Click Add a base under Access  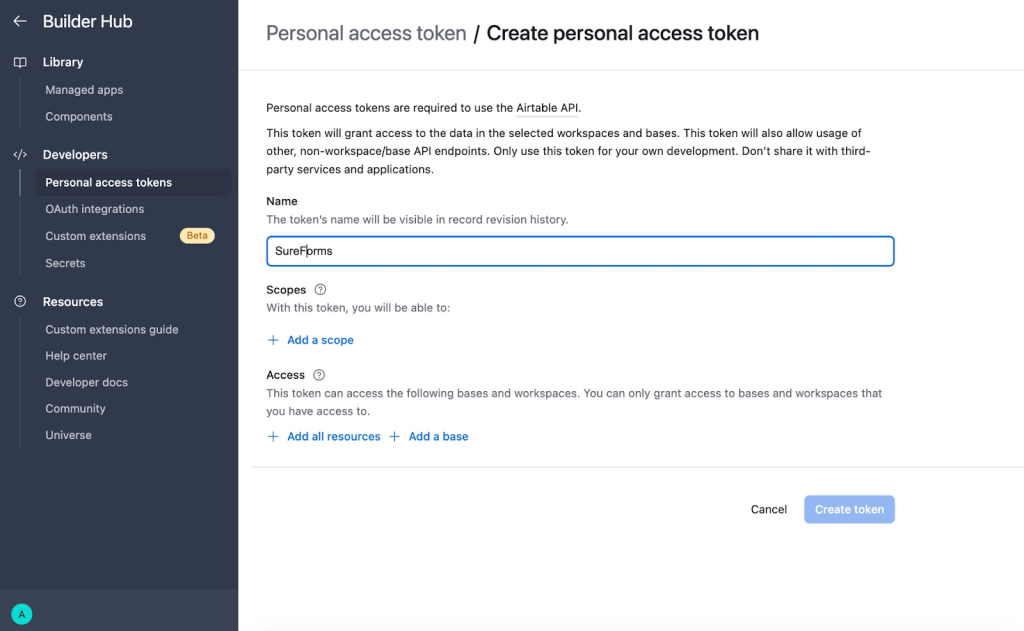click(438, 436)
